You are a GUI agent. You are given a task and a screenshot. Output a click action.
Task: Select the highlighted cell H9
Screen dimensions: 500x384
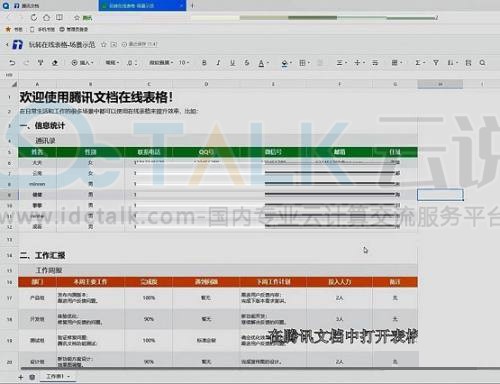[440, 195]
